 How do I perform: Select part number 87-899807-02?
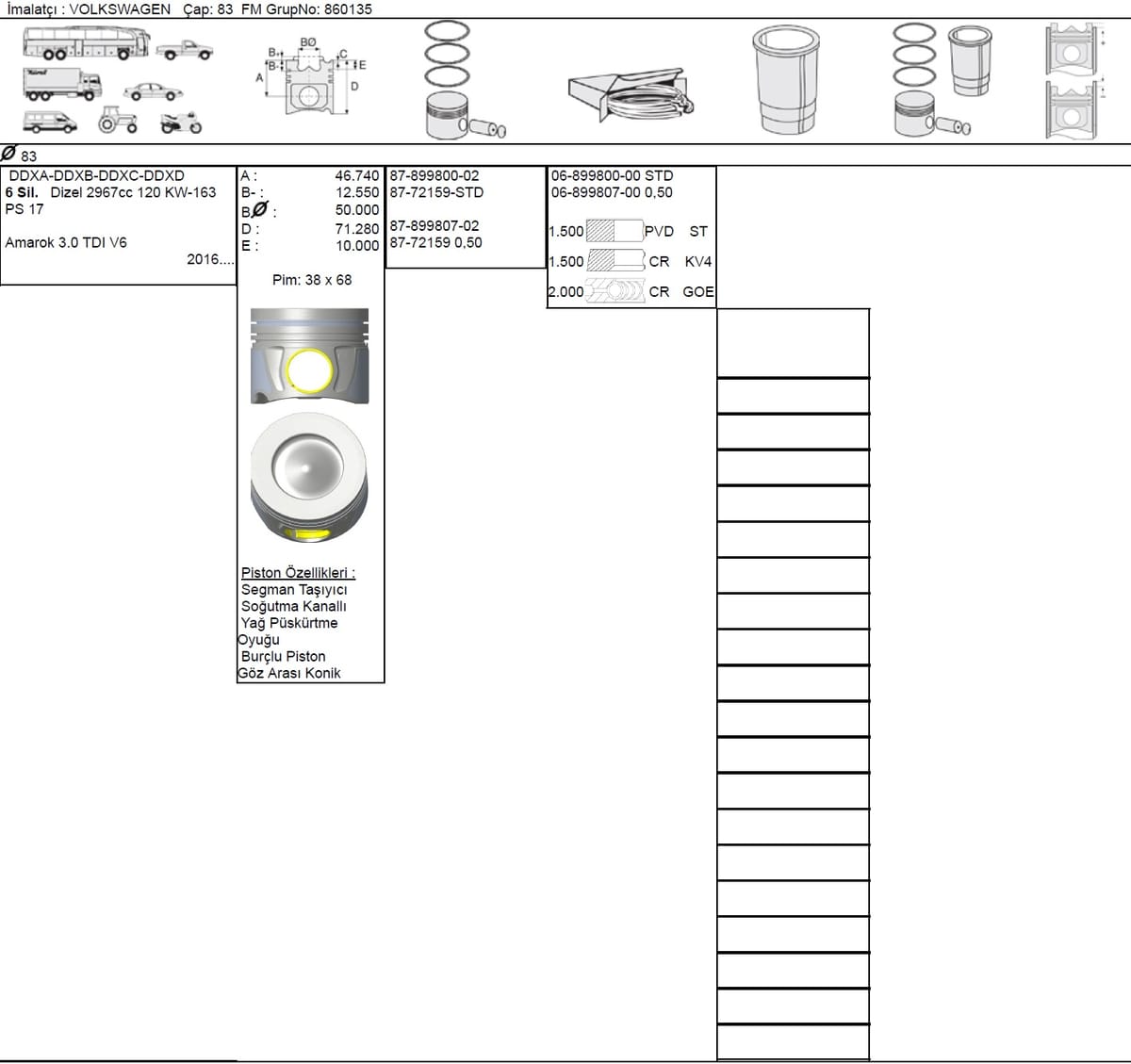(434, 226)
